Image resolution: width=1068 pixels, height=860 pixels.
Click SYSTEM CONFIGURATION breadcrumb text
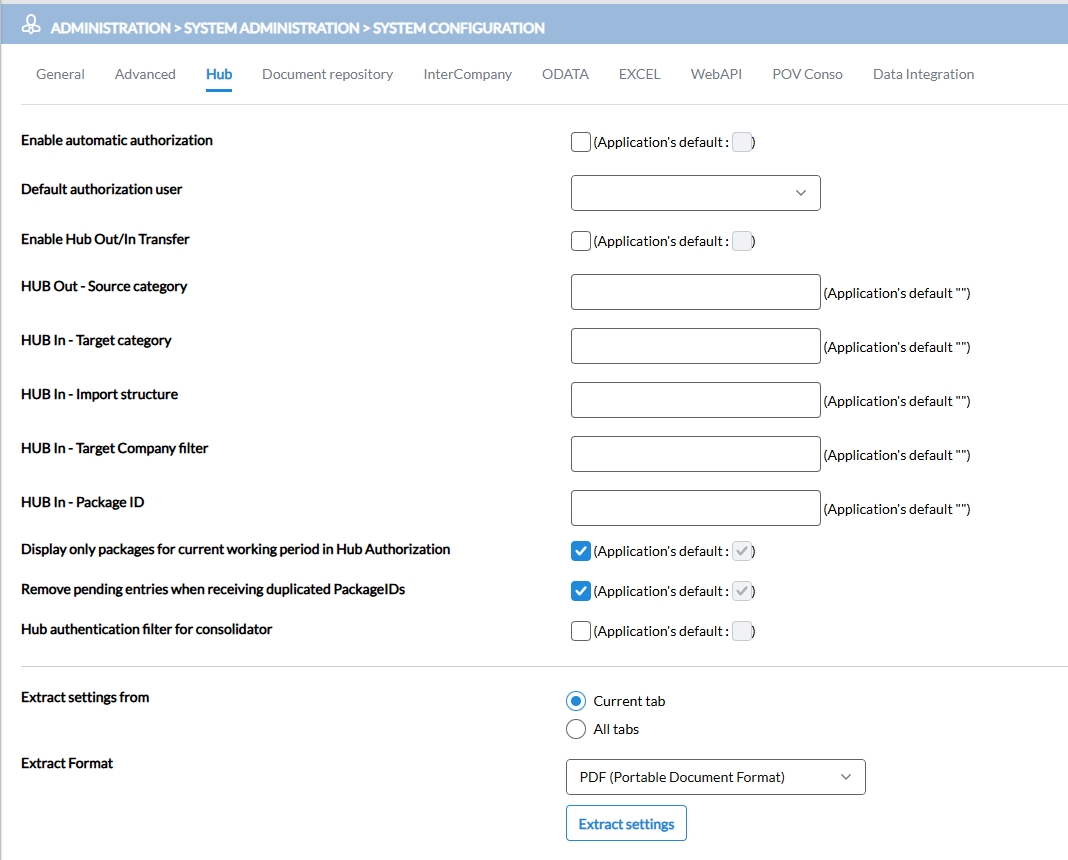point(458,28)
